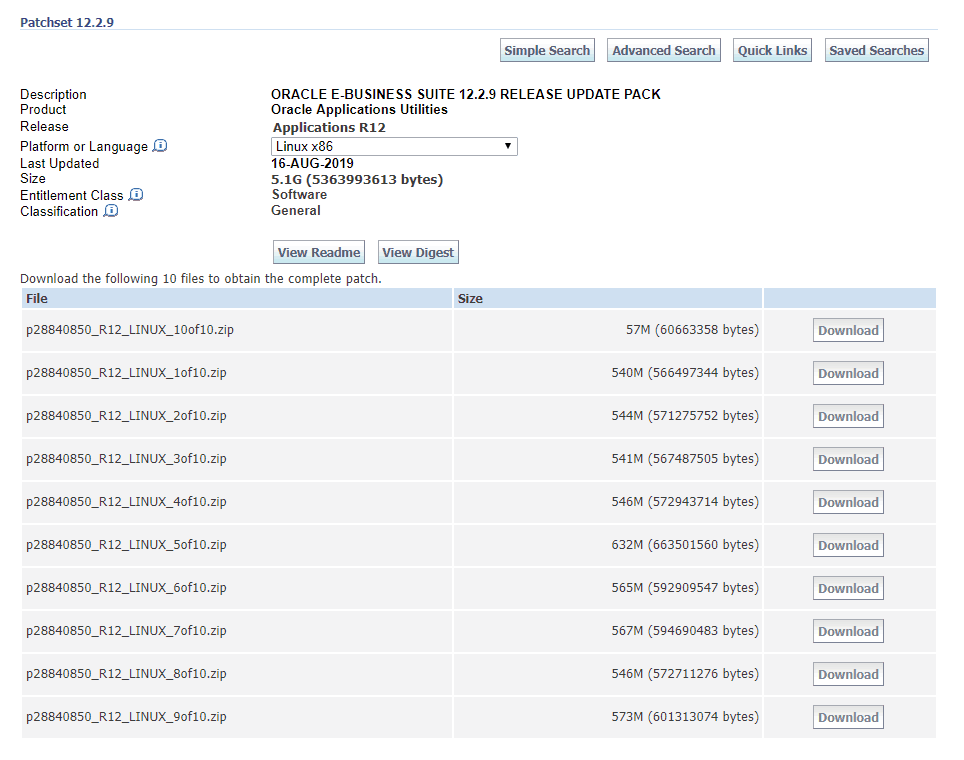
Task: Click the File column header
Action: [36, 298]
